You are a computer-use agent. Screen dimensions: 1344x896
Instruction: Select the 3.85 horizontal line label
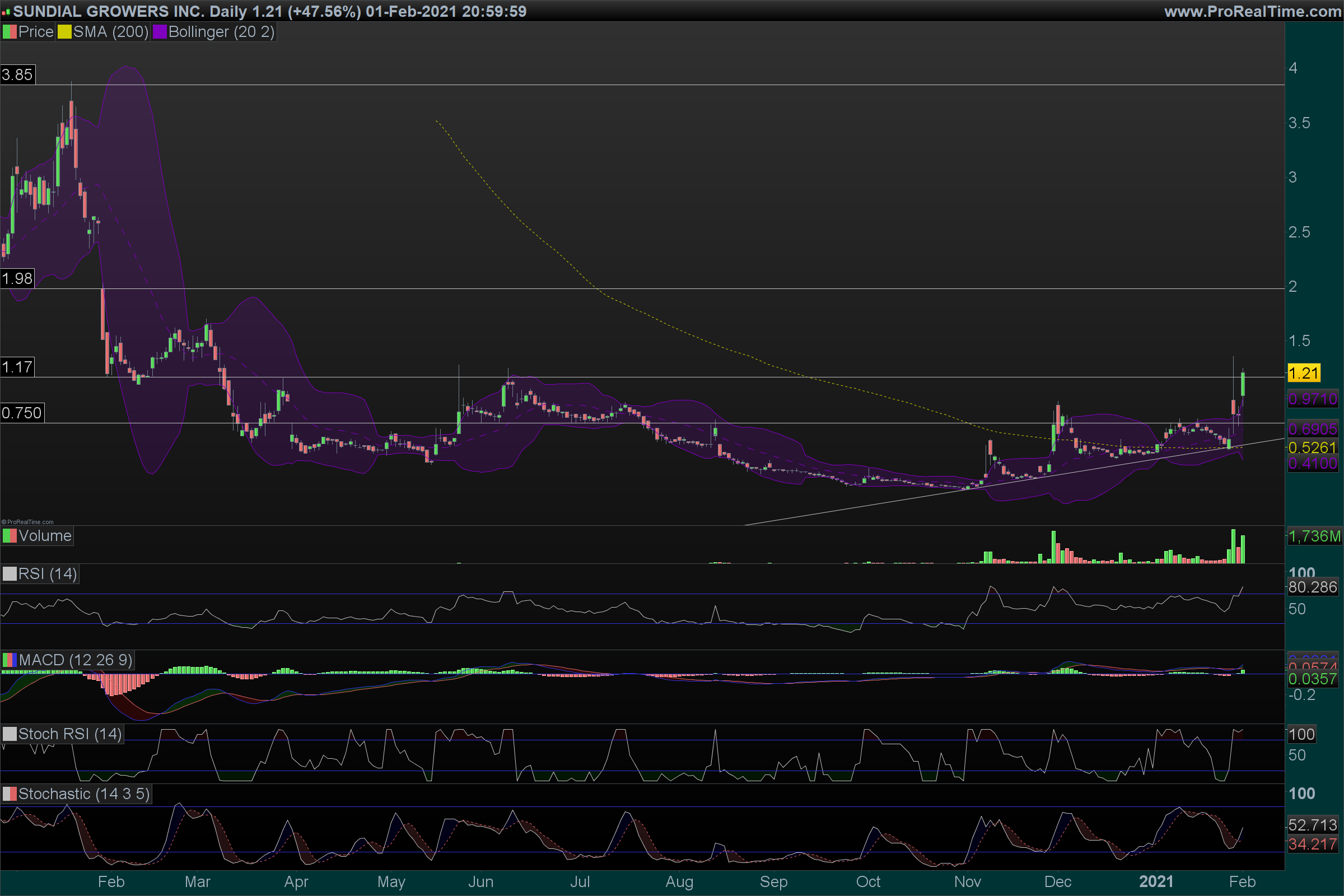tap(17, 75)
